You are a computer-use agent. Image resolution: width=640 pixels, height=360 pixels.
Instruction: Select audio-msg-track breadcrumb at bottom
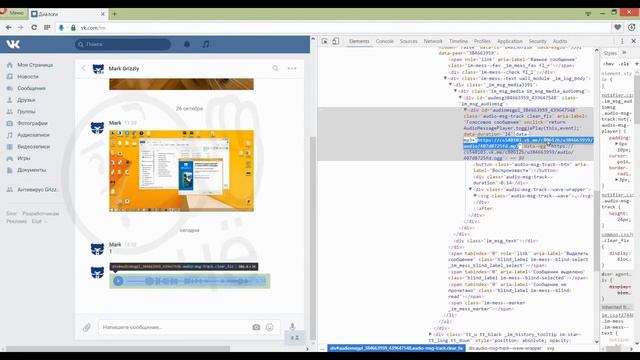pos(396,348)
